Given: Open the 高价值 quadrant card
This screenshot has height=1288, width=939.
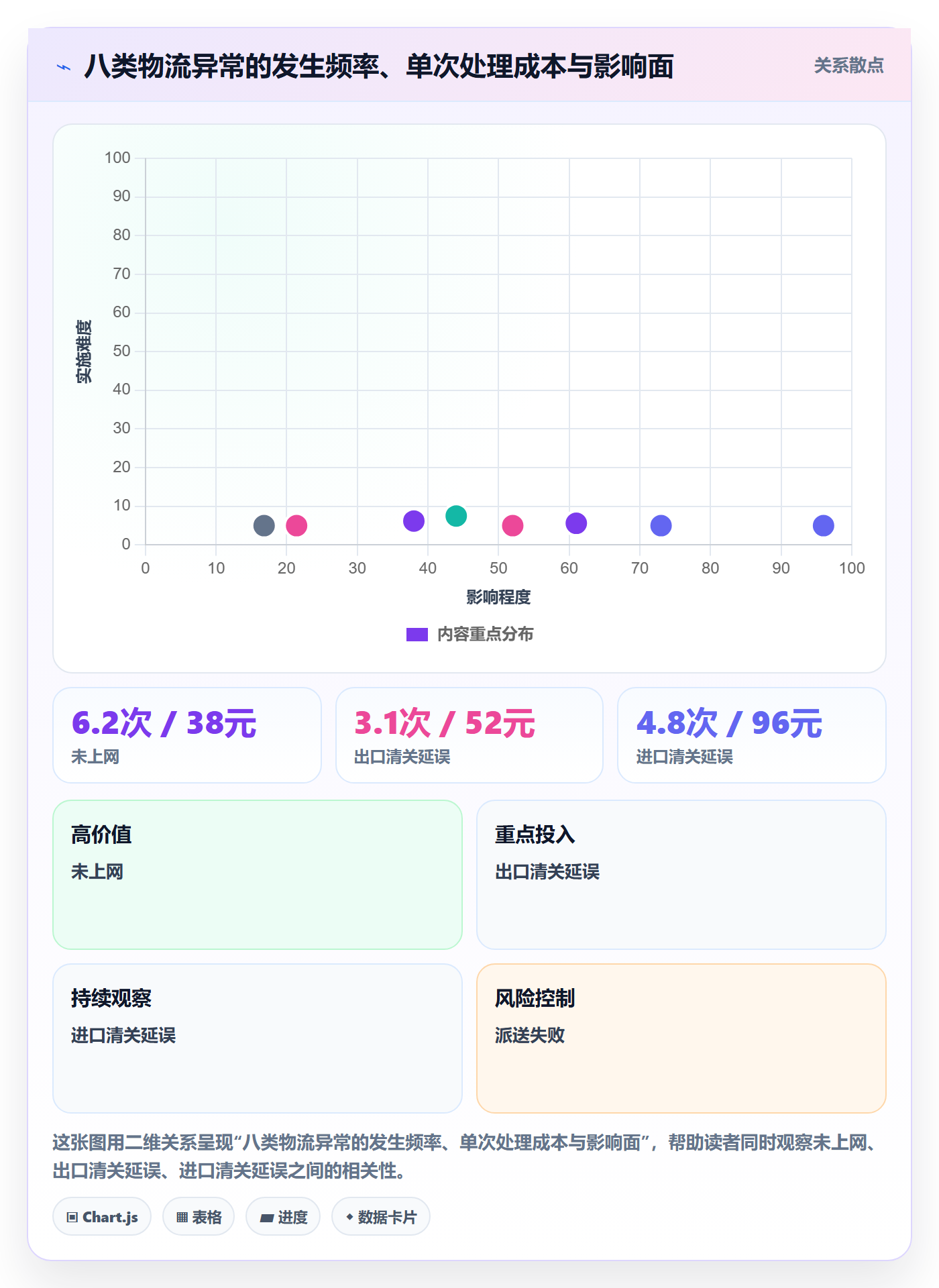Looking at the screenshot, I should pos(258,875).
